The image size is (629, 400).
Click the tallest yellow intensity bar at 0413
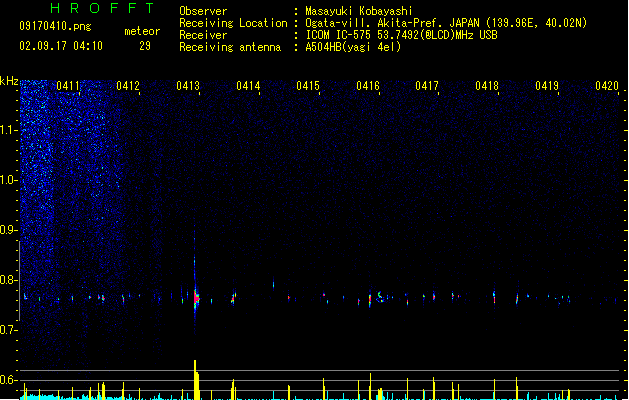195,380
